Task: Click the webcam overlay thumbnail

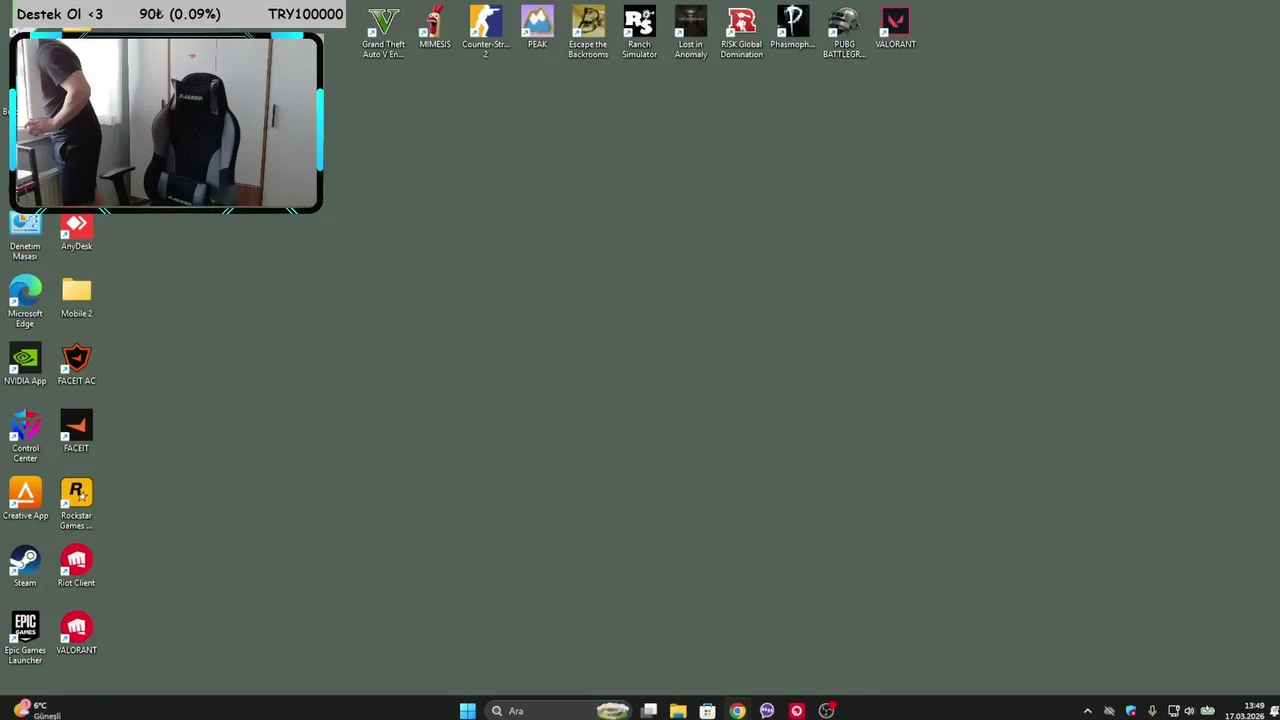Action: [166, 123]
